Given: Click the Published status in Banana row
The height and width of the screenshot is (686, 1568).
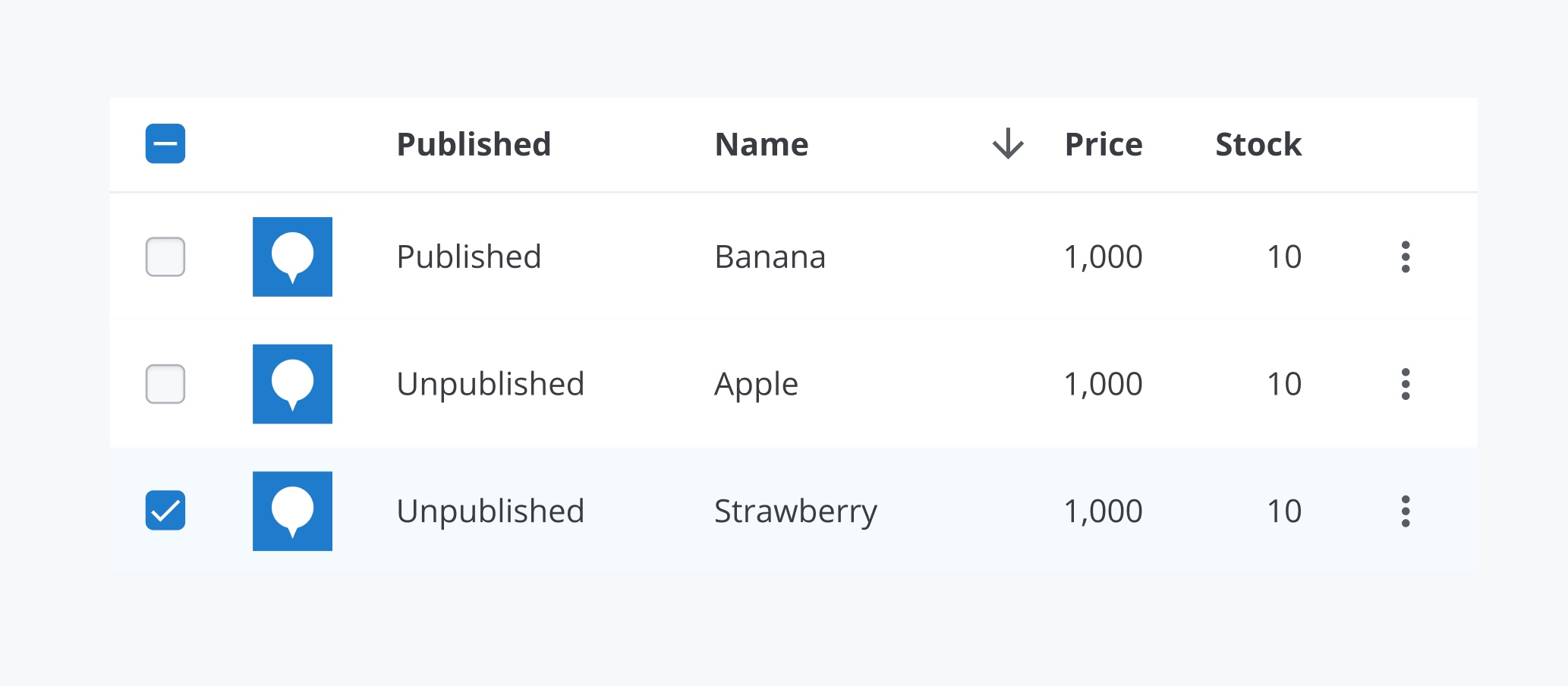Looking at the screenshot, I should 468,257.
